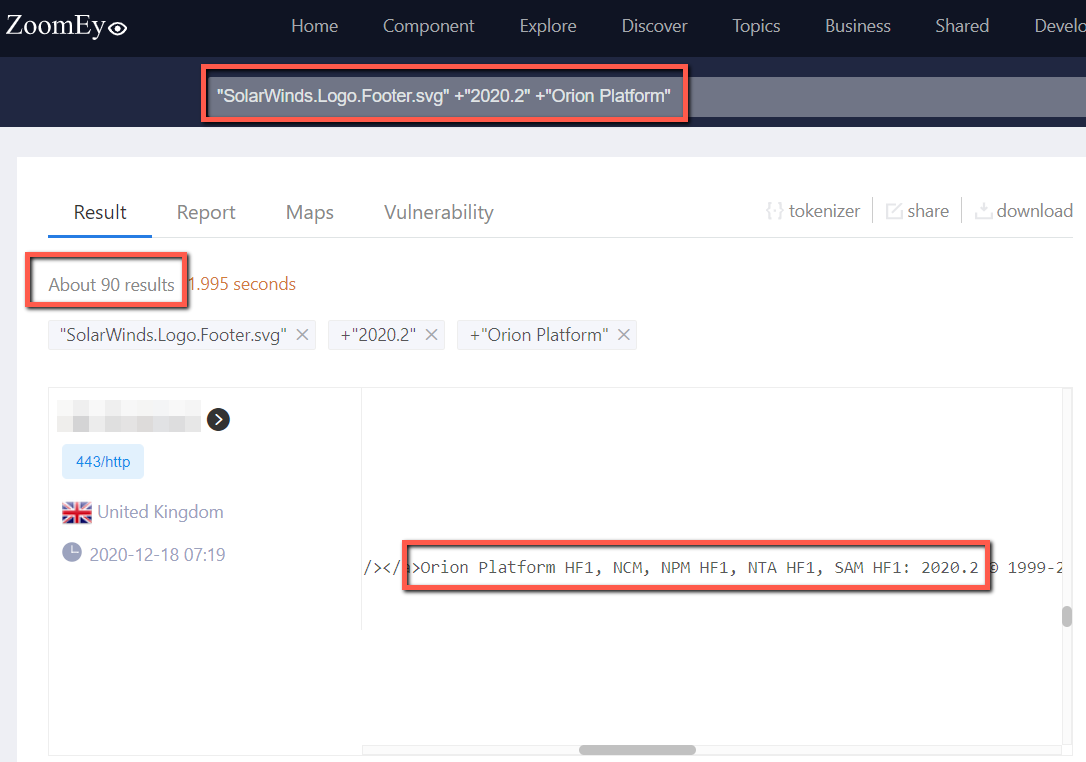
Task: Click the banner horizontal scrollbar thumb
Action: [x=637, y=750]
